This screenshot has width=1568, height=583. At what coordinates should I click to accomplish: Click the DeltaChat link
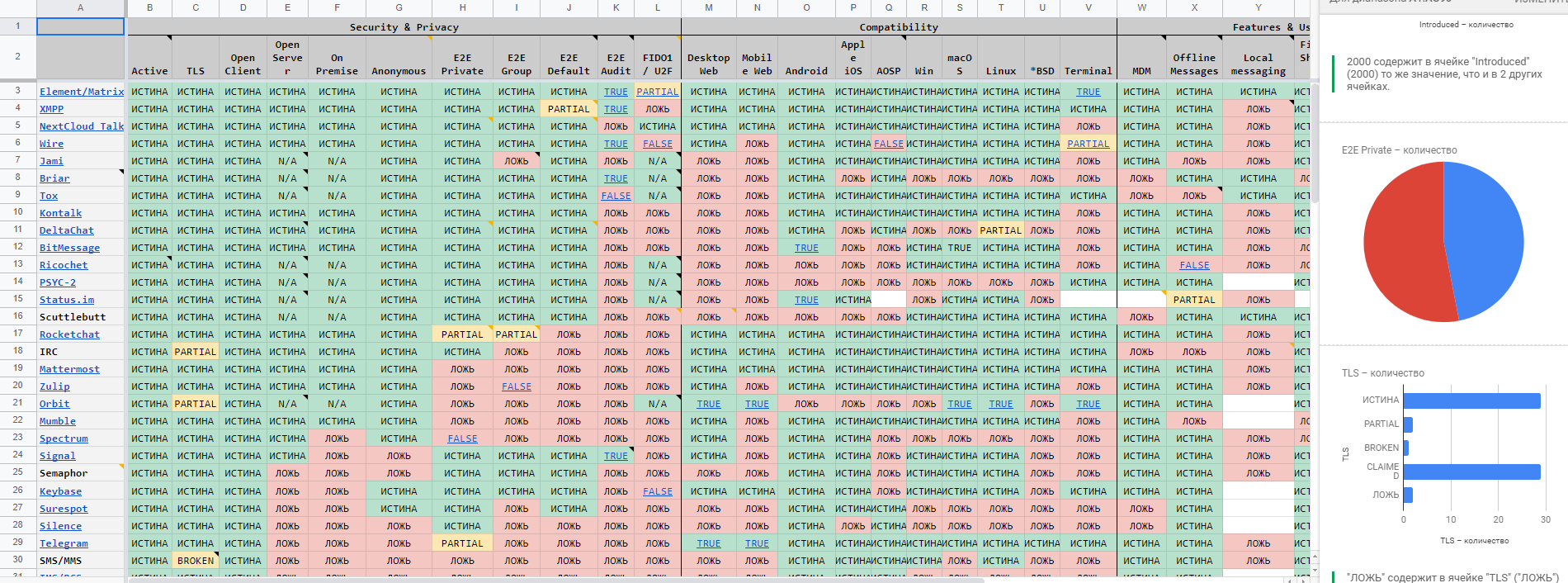[x=67, y=230]
